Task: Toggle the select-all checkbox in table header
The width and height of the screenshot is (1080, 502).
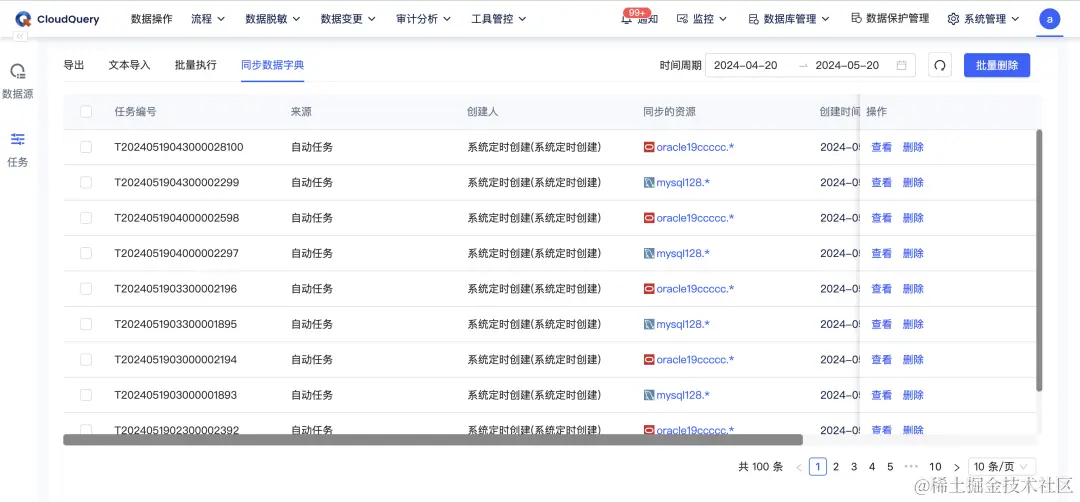Action: click(x=86, y=112)
